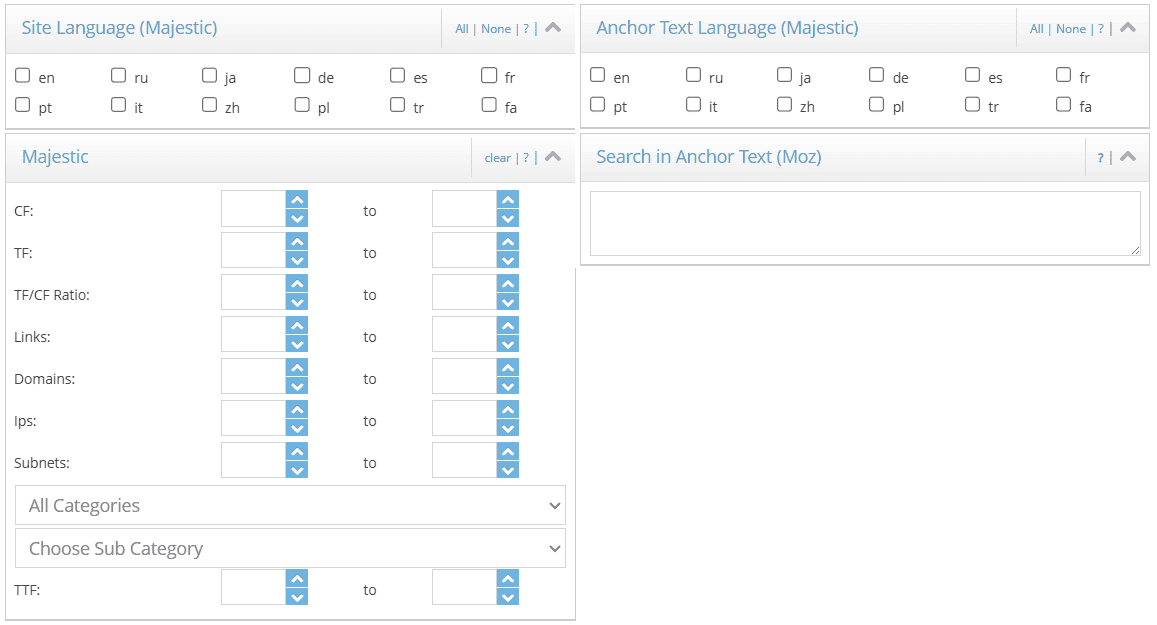Screen dimensions: 1157x625
Task: Collapse the Majestic panel
Action: point(553,156)
